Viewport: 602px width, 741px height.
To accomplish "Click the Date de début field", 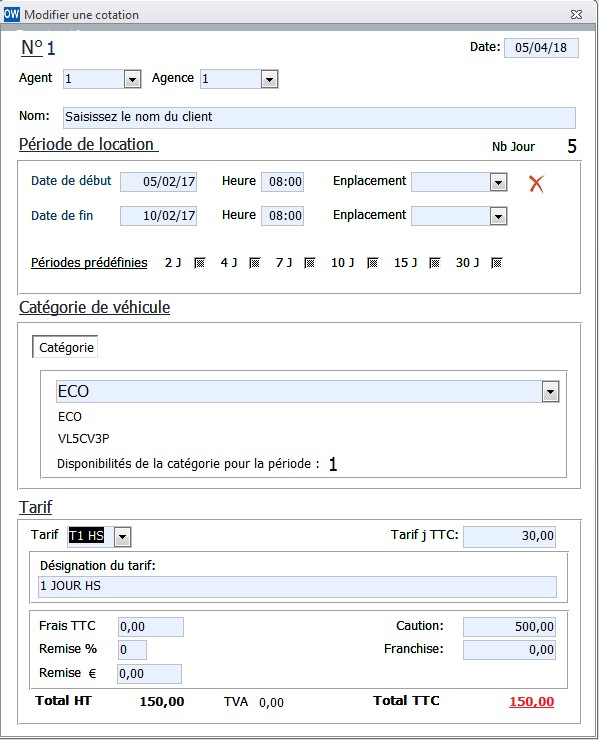I will tap(158, 182).
